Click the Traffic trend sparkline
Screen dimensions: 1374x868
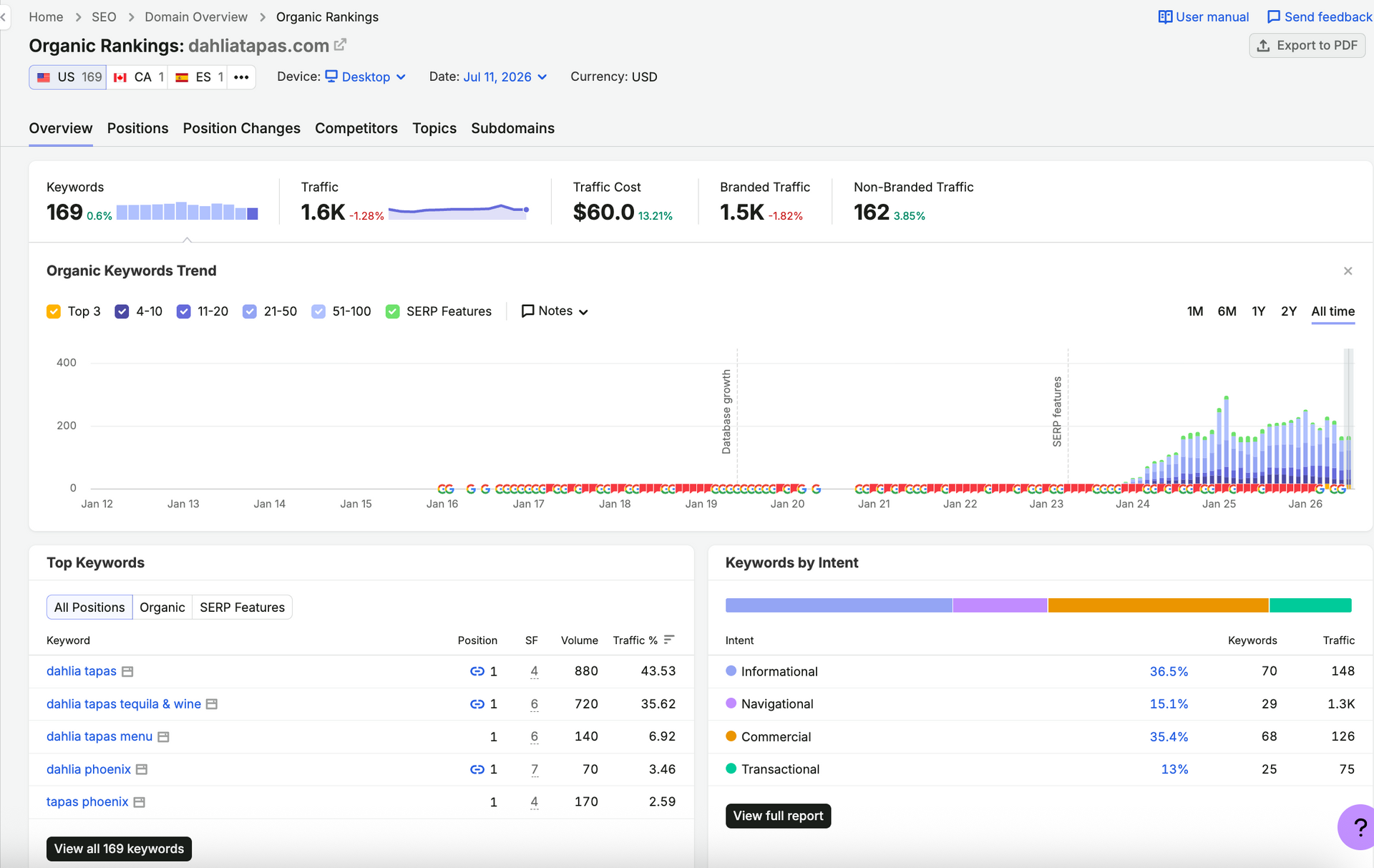point(459,211)
